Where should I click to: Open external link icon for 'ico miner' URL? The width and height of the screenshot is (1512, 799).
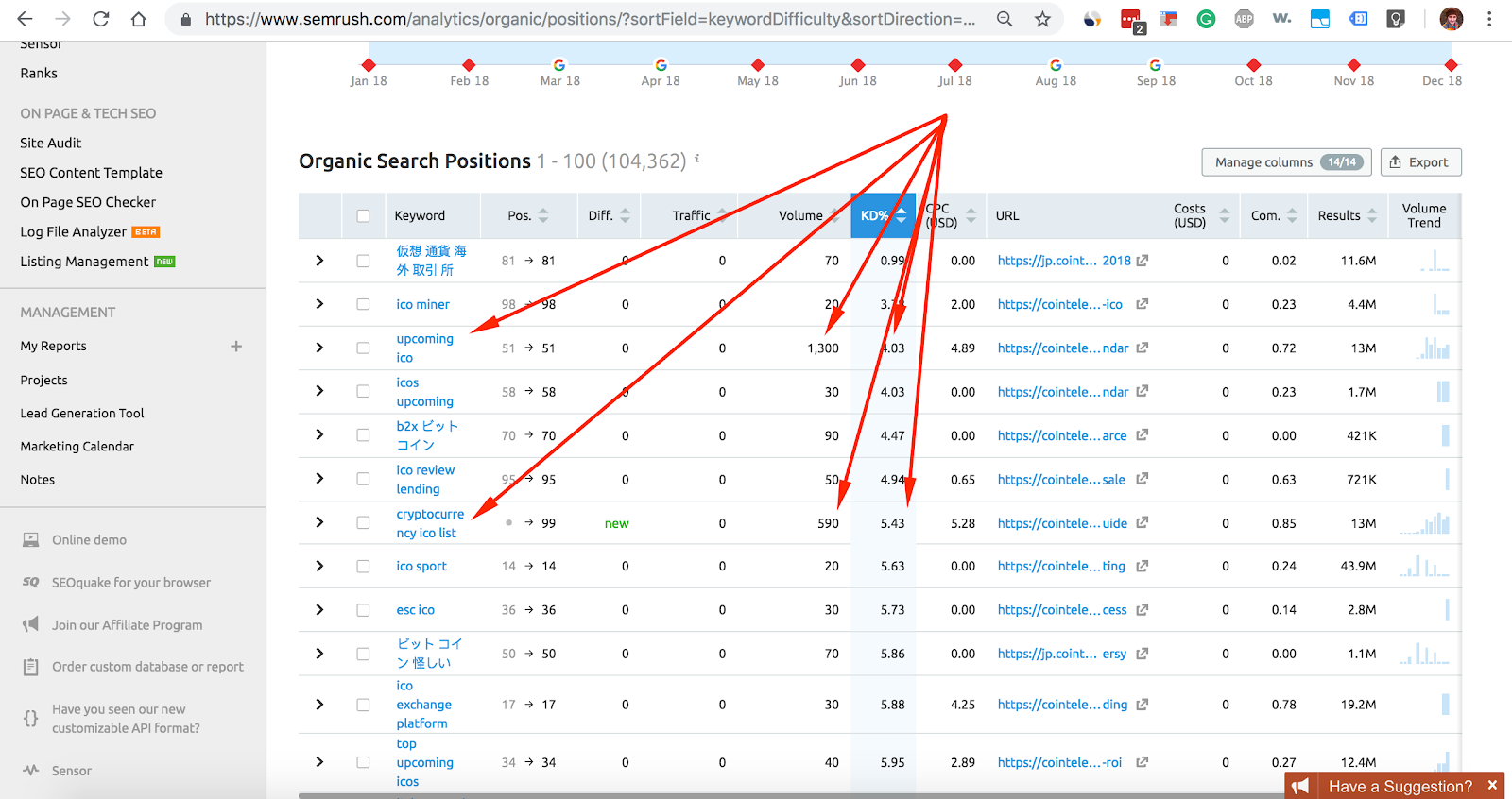pyautogui.click(x=1142, y=304)
